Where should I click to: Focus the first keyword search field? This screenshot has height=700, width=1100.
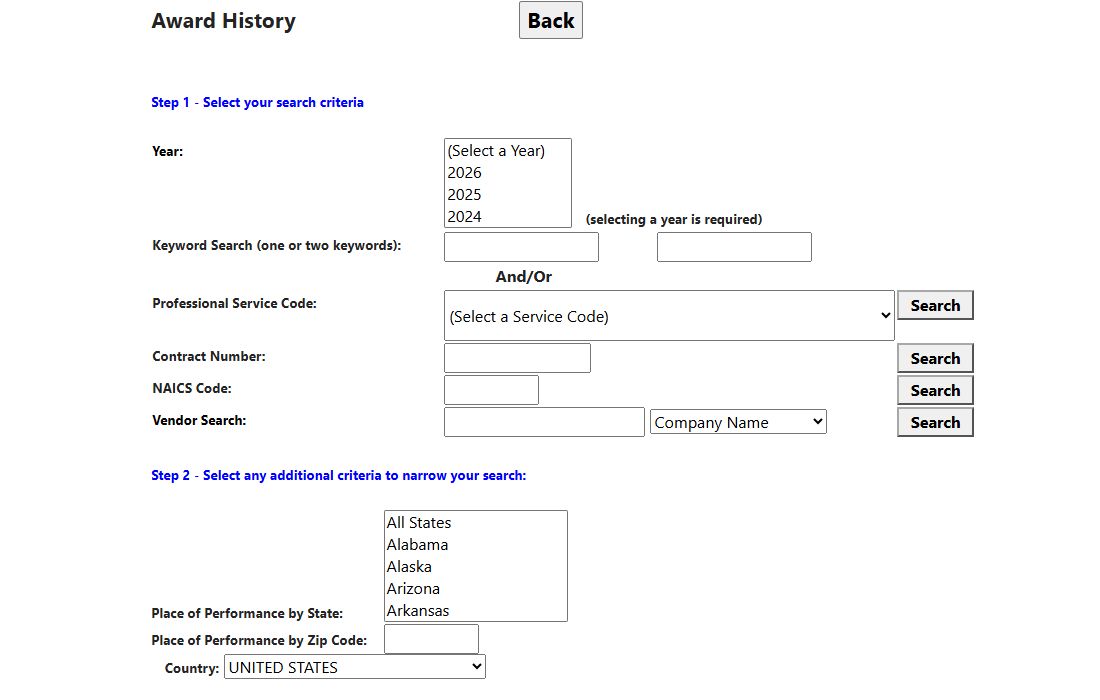[x=521, y=247]
